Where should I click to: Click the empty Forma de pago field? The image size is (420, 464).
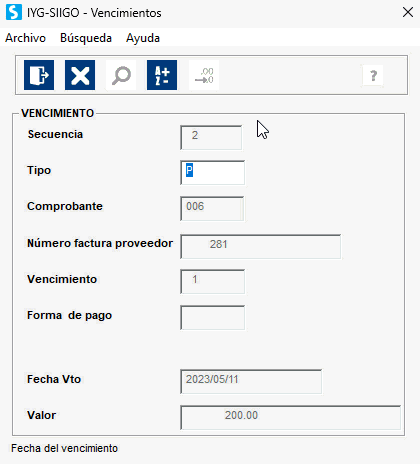coord(213,318)
